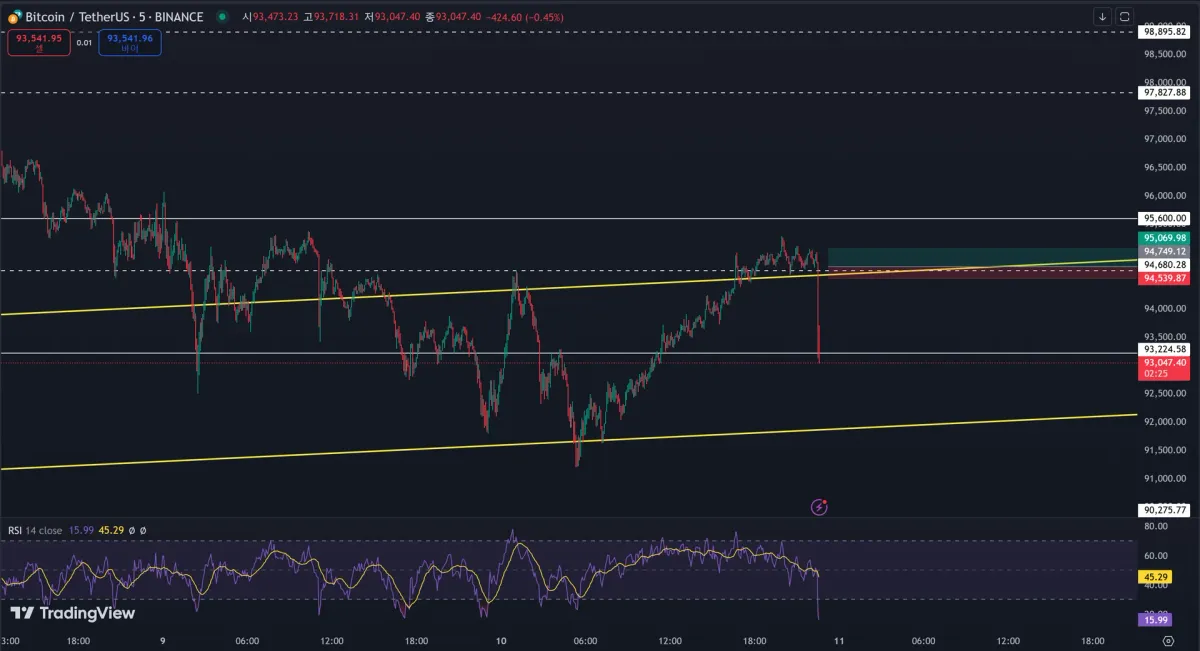Click the 0.01 order quantity field

point(84,43)
